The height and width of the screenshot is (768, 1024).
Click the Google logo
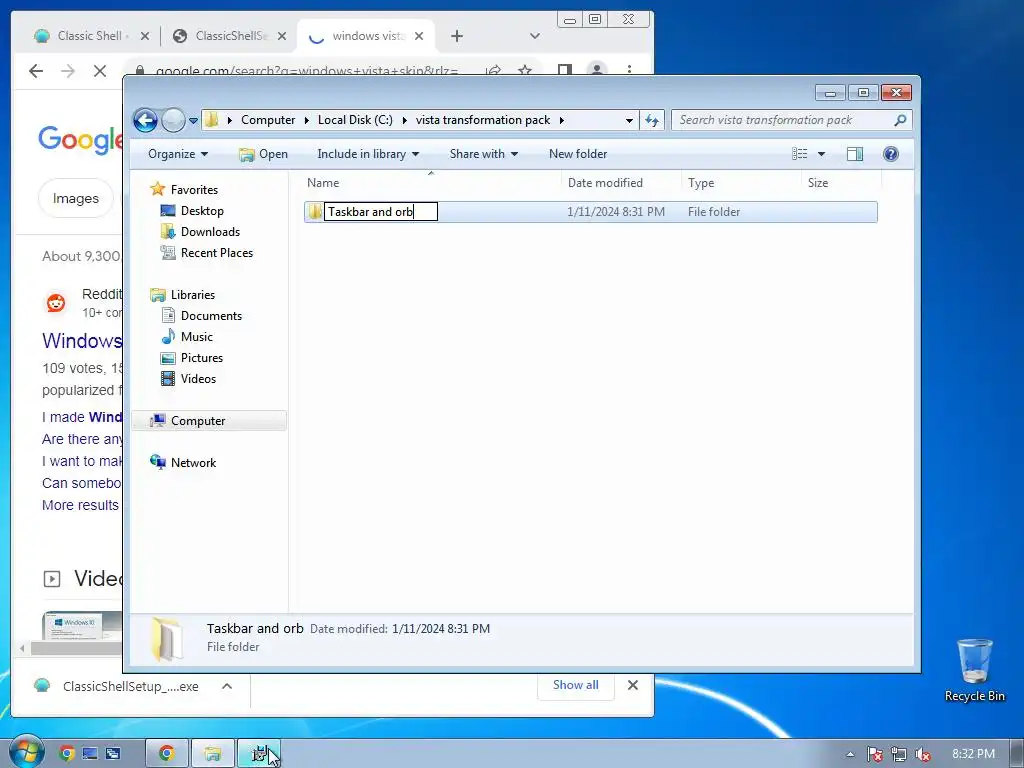[80, 139]
